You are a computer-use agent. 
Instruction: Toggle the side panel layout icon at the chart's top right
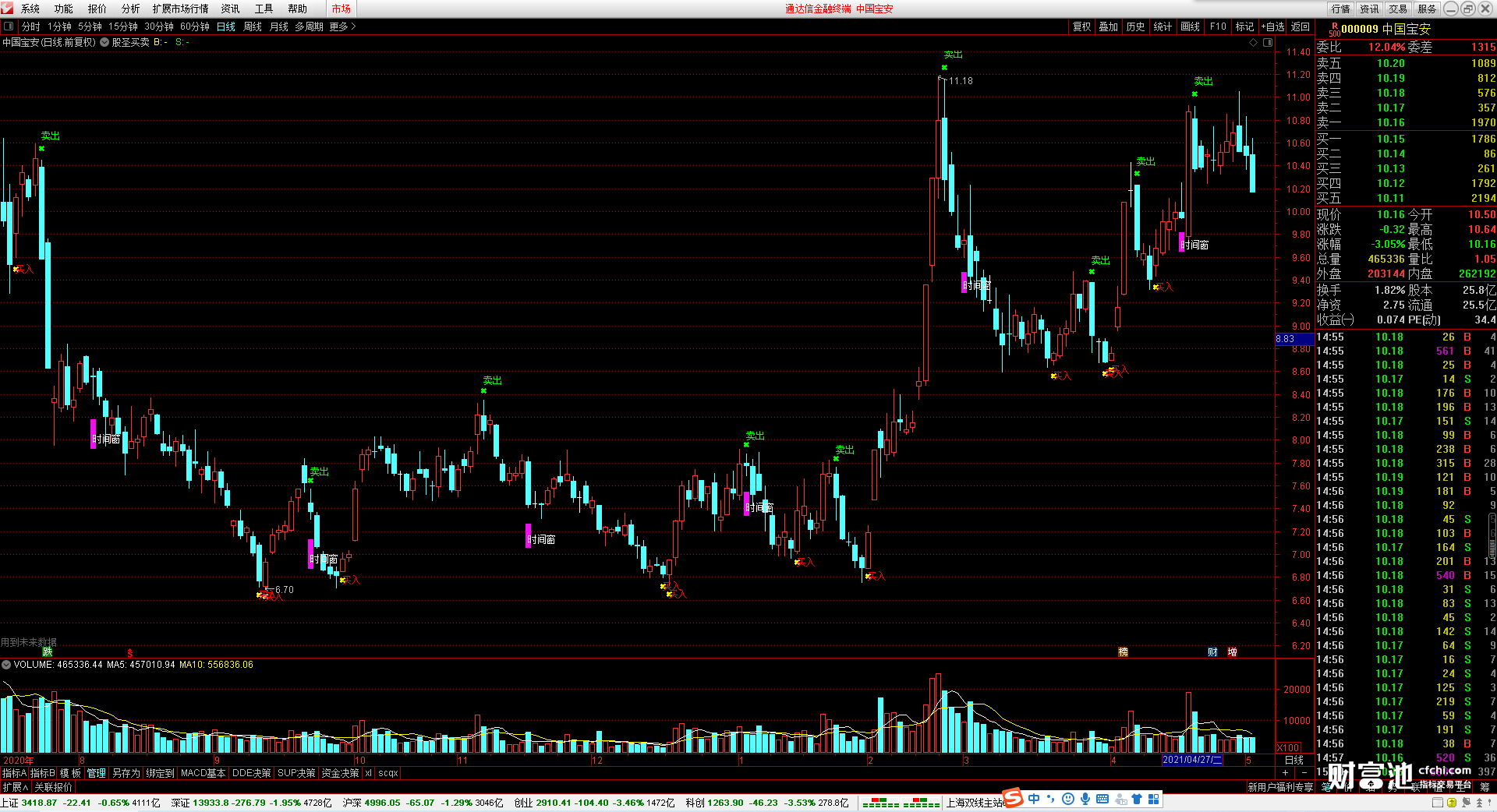tap(1268, 43)
